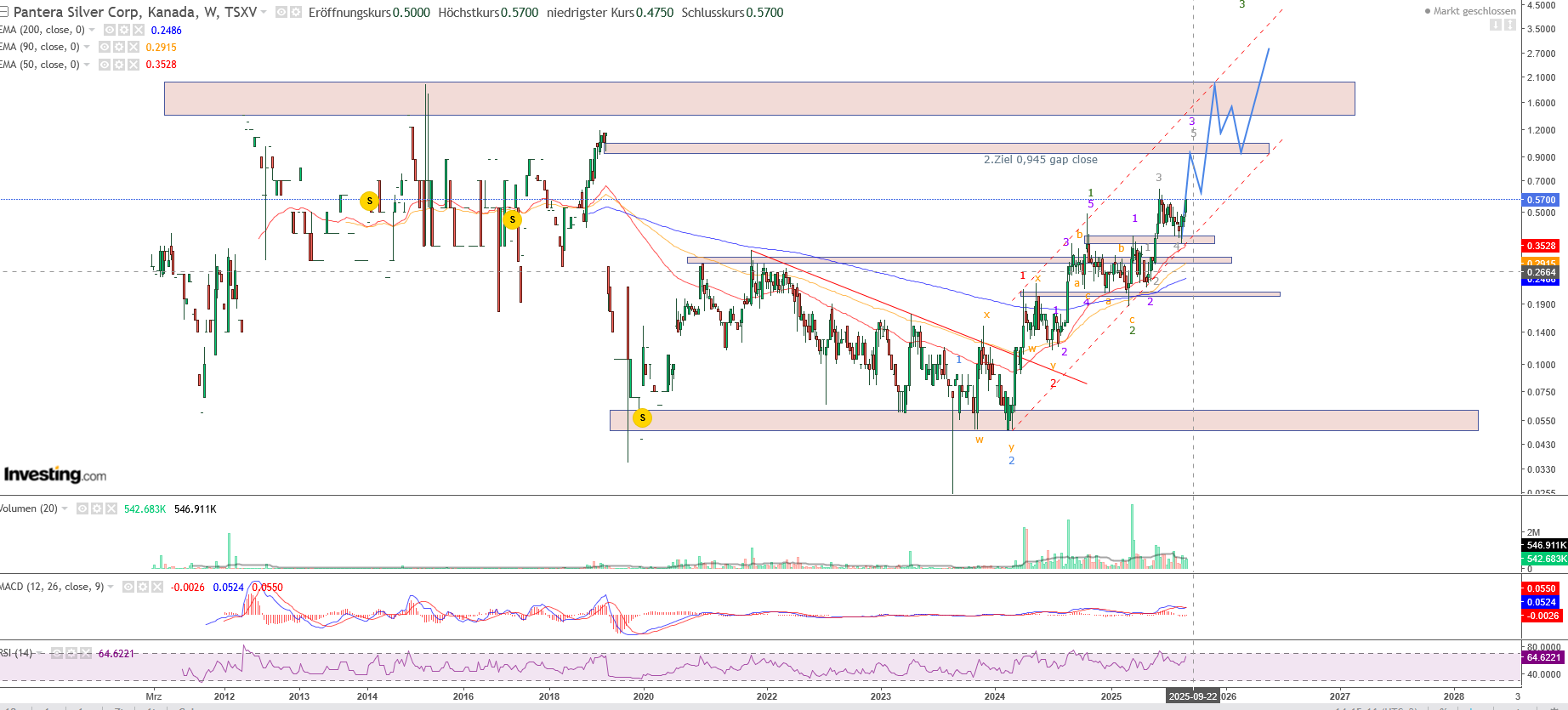Open Volumen indicator settings gear

click(x=97, y=508)
